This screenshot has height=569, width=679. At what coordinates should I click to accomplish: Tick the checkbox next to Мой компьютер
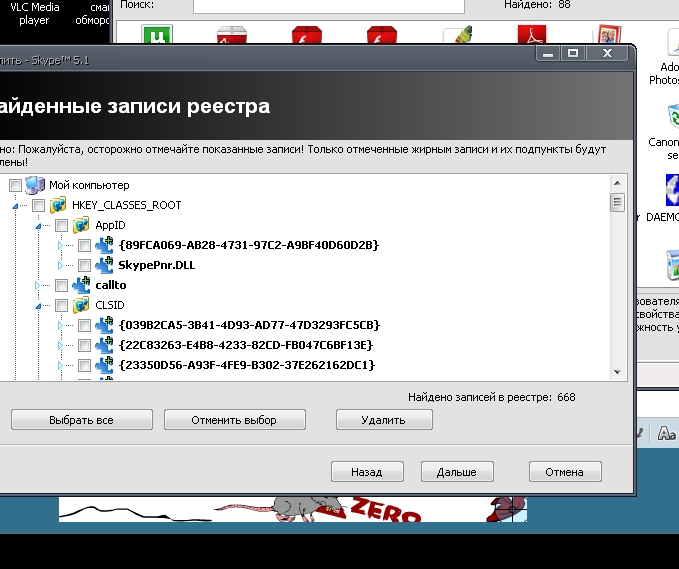(15, 185)
